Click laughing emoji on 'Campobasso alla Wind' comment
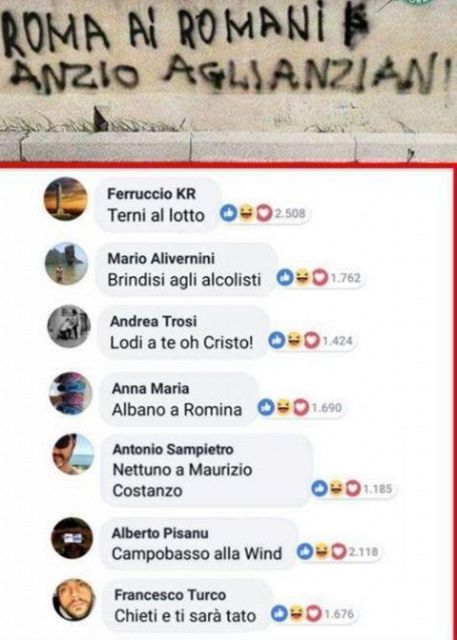457x640 pixels. point(322,552)
